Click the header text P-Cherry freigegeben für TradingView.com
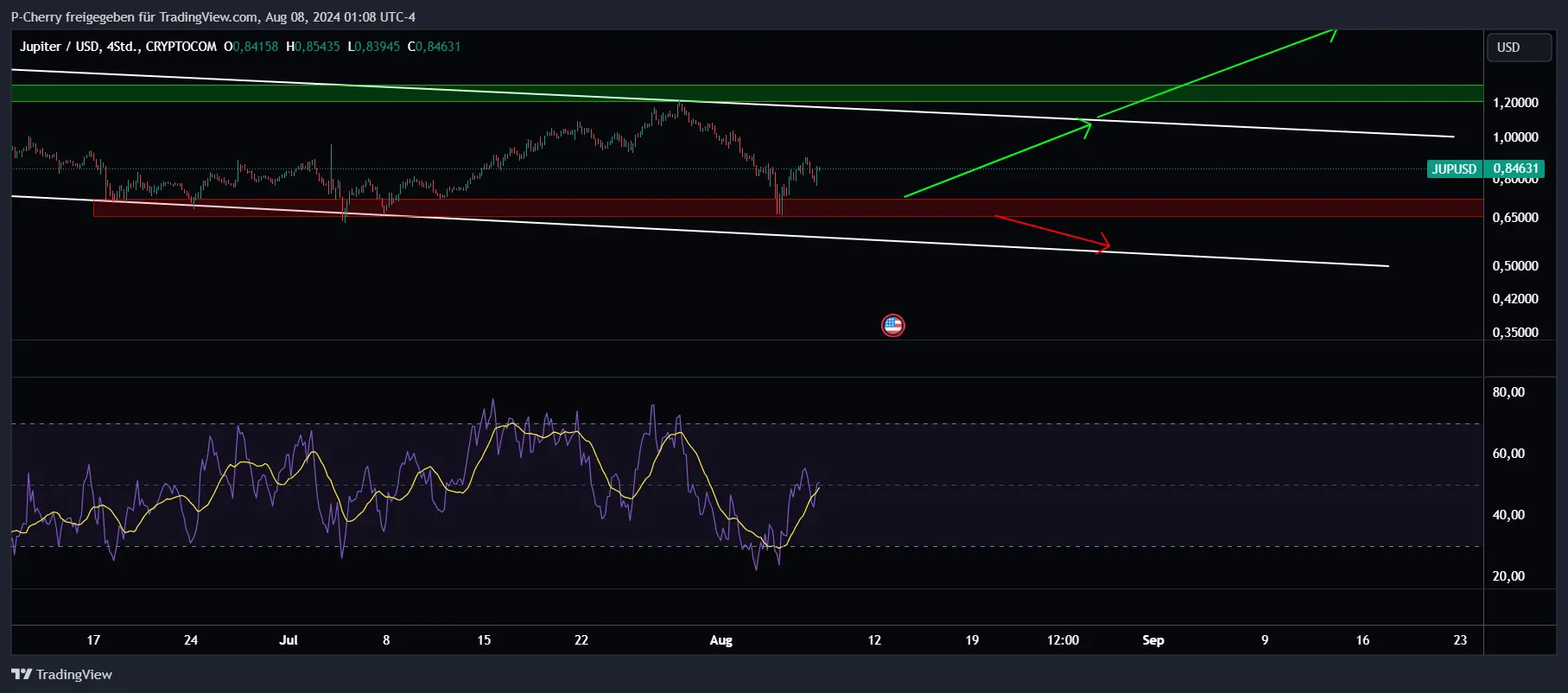Screen dimensions: 1568x693 click(x=134, y=17)
